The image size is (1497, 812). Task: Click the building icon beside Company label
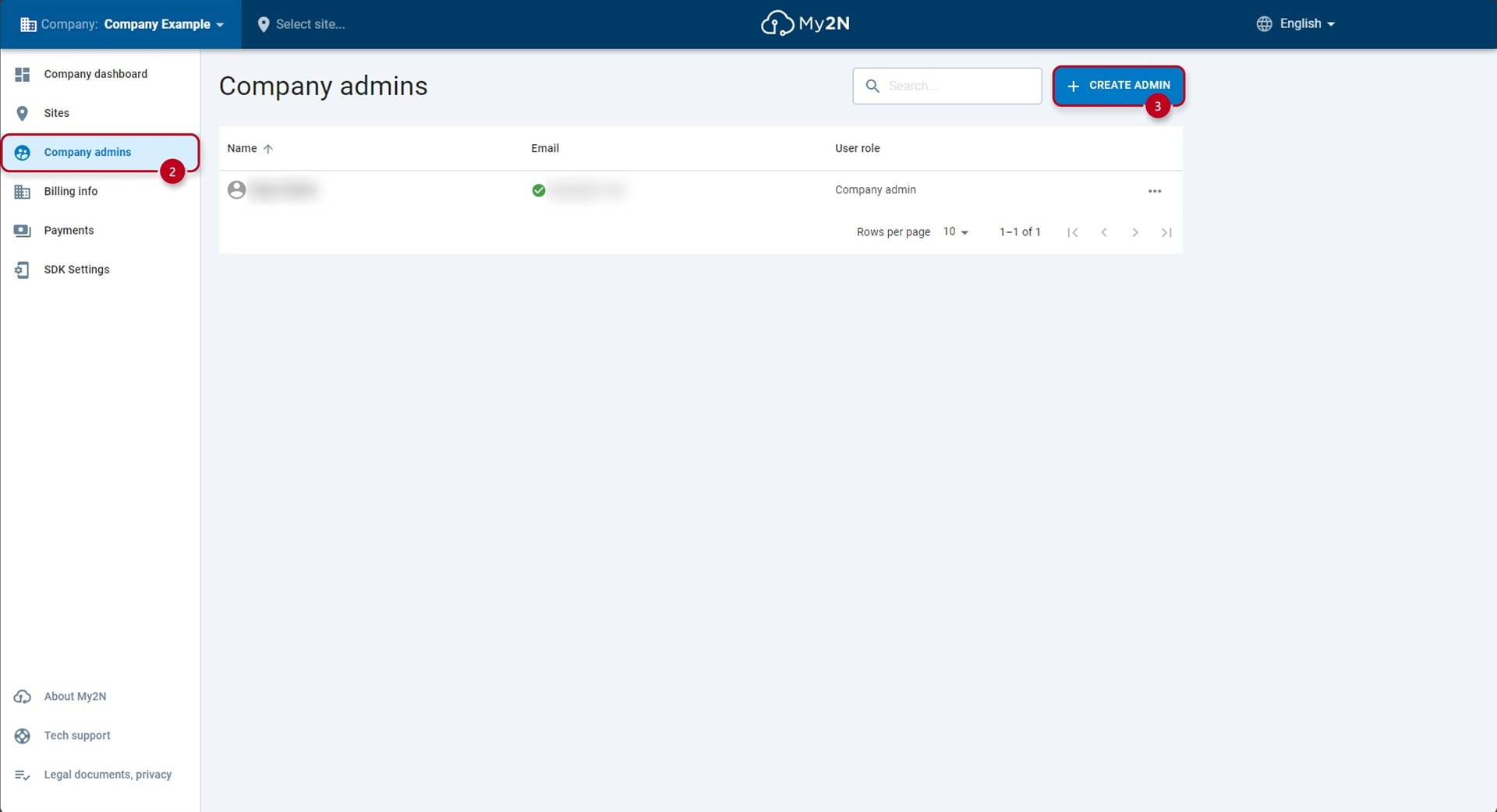(x=28, y=24)
